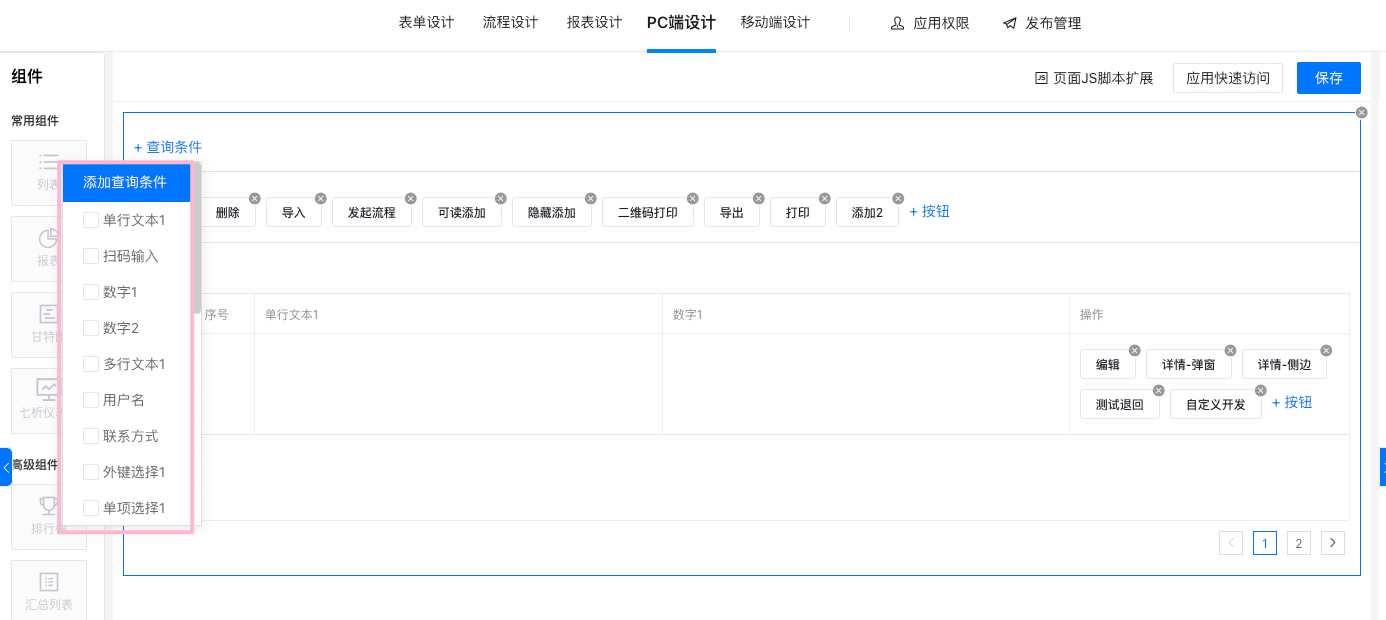This screenshot has width=1386, height=620.
Task: Select the 汇总列表 component icon
Action: pos(48,582)
